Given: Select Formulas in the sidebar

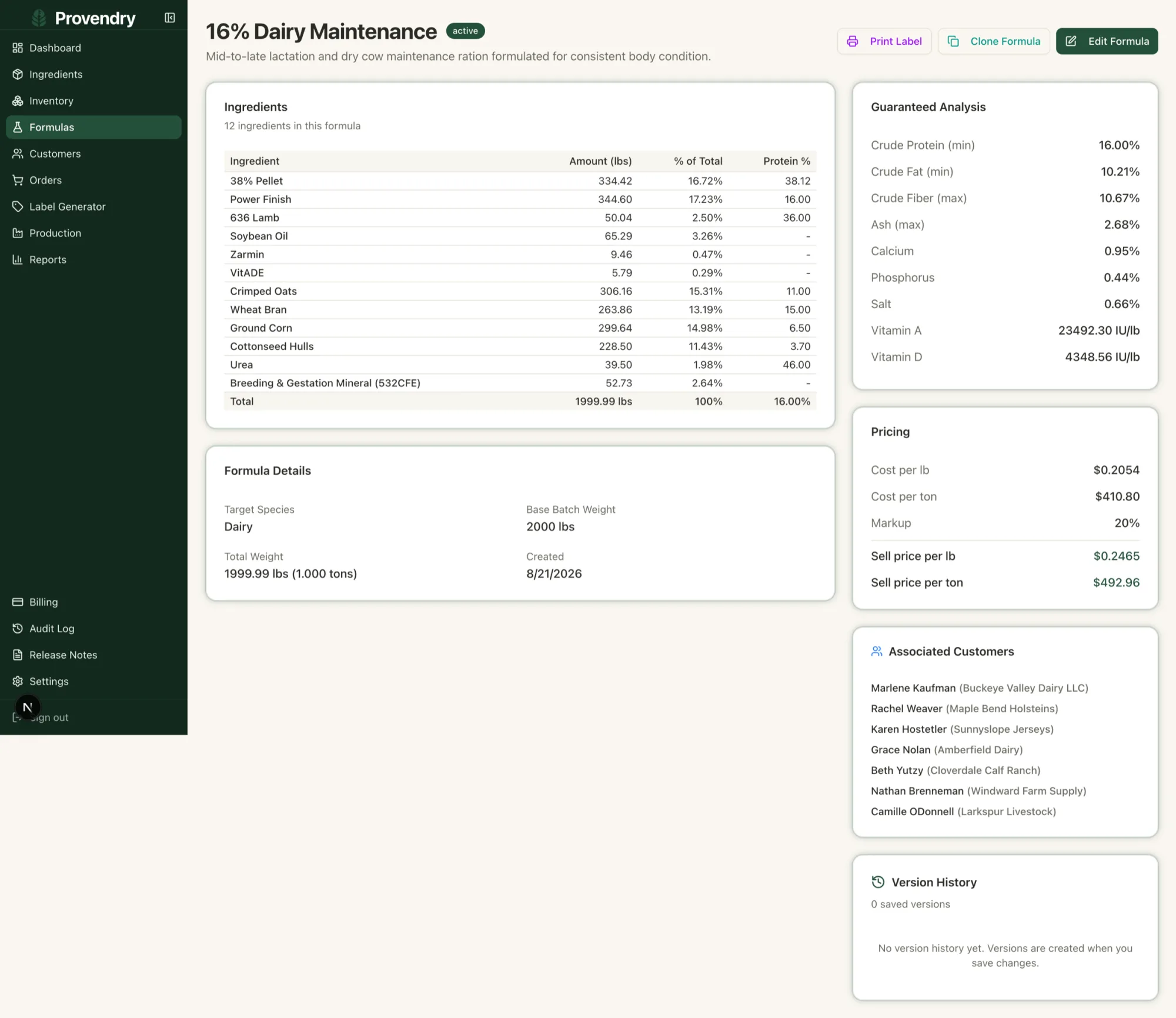Looking at the screenshot, I should [93, 127].
